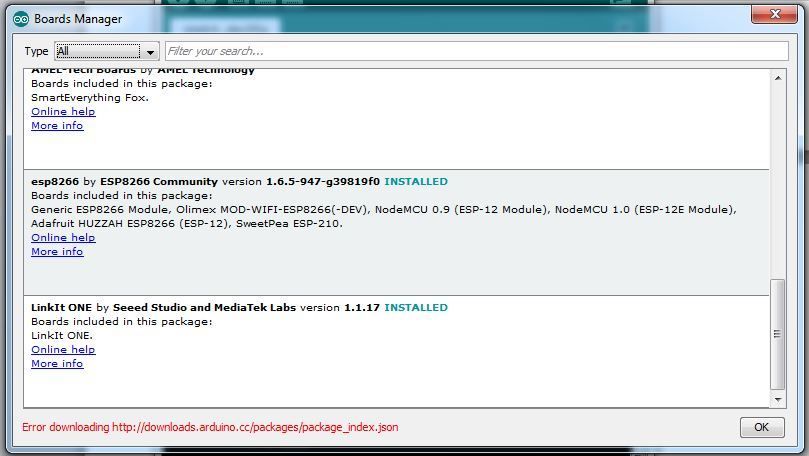This screenshot has width=809, height=456.
Task: Click the 'Adafruit HUZZAH ESP8266 (ESP-12)' line
Action: click(187, 223)
